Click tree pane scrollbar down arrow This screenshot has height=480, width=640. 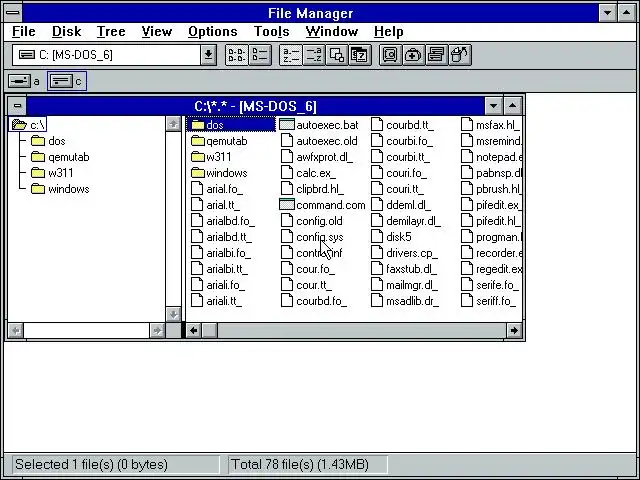[x=173, y=314]
